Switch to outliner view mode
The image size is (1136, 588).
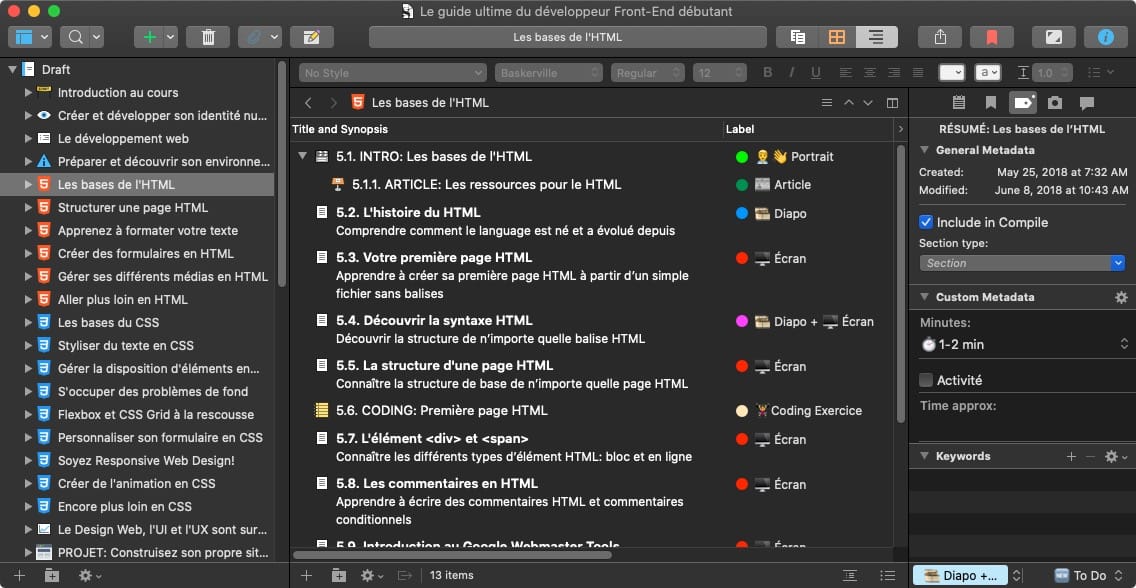point(877,37)
